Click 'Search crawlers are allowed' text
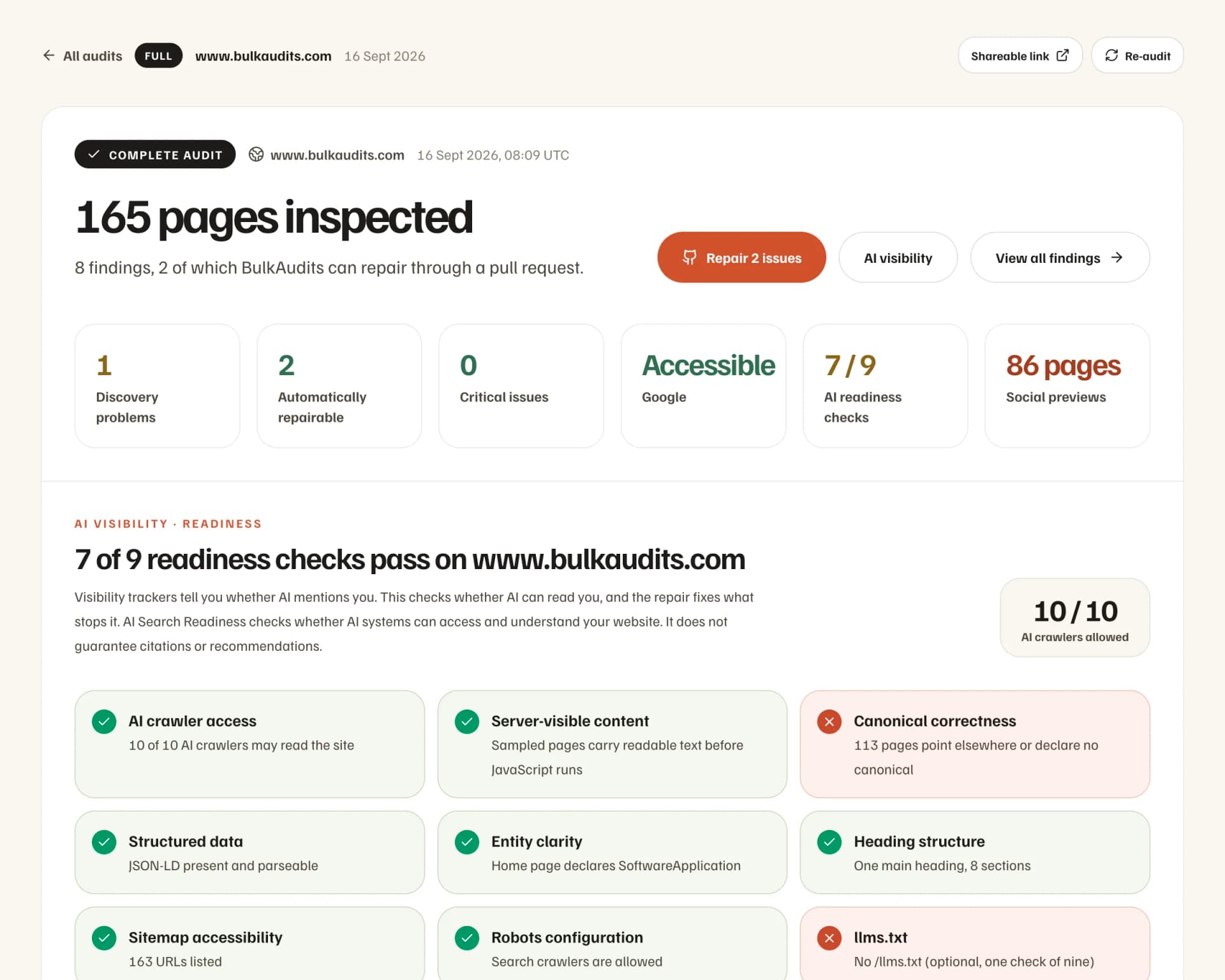Viewport: 1225px width, 980px height. (576, 961)
